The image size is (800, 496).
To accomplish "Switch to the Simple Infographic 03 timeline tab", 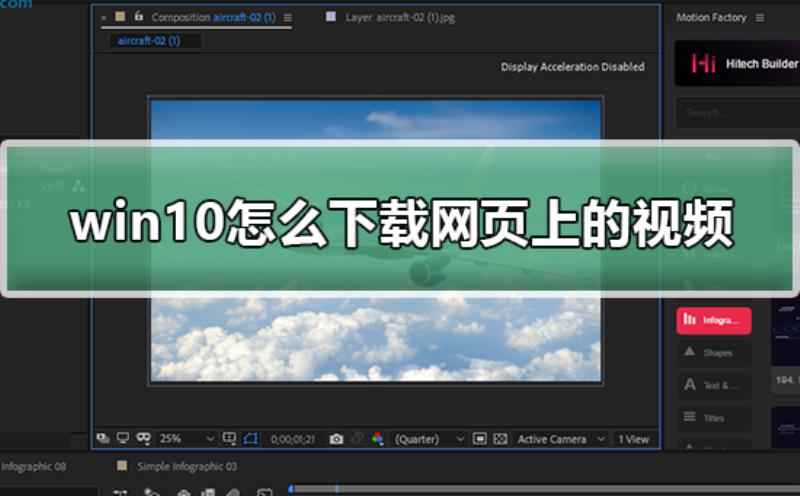I will point(187,466).
